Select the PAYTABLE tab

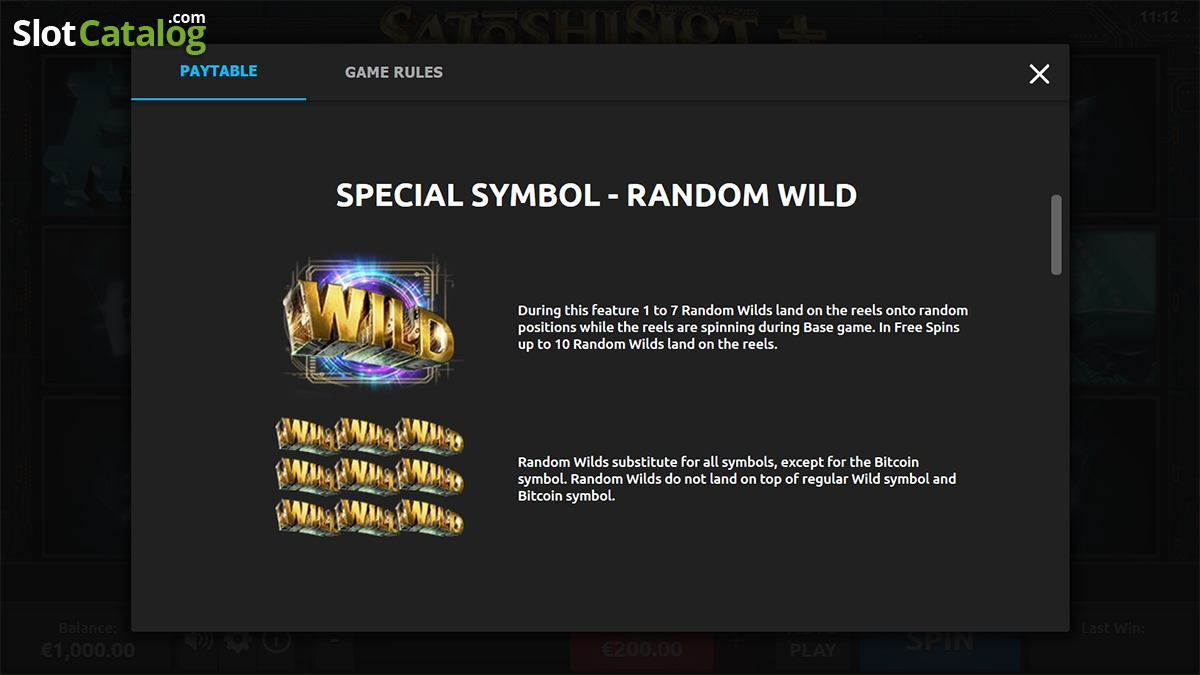(218, 71)
